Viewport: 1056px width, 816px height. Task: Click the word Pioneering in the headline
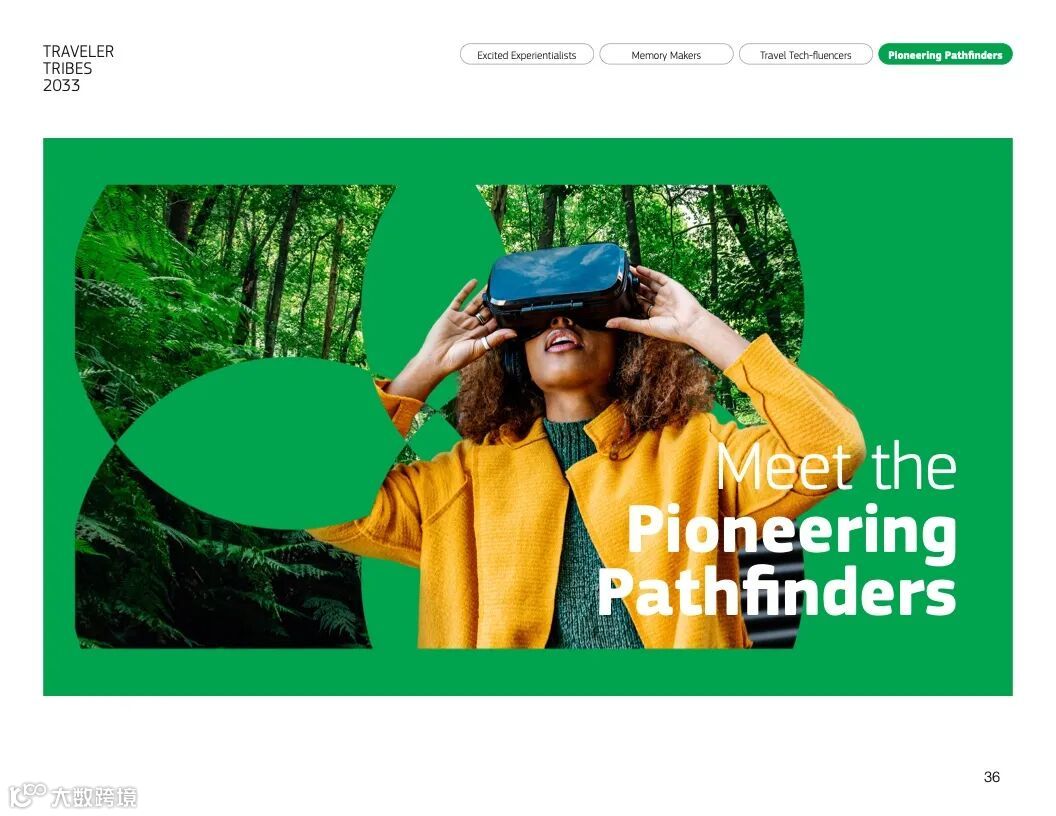[x=792, y=532]
